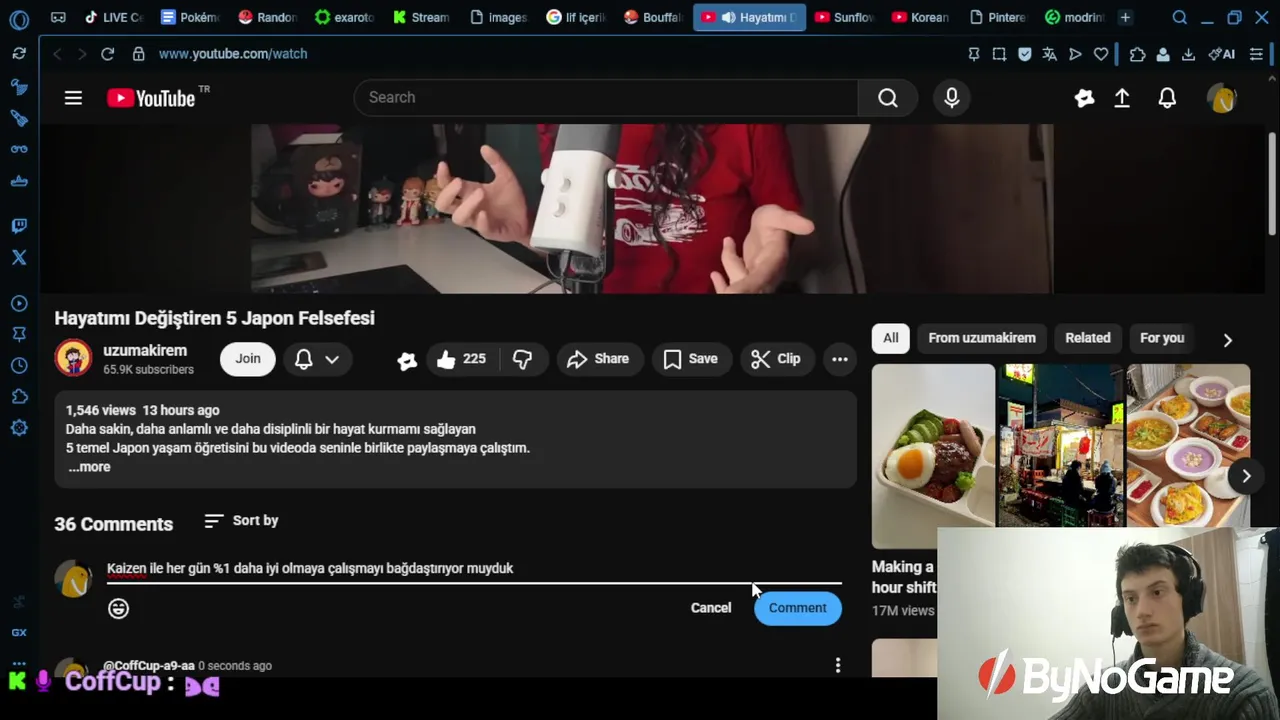Open YouTube notifications bell
Image resolution: width=1280 pixels, height=720 pixels.
point(1167,98)
